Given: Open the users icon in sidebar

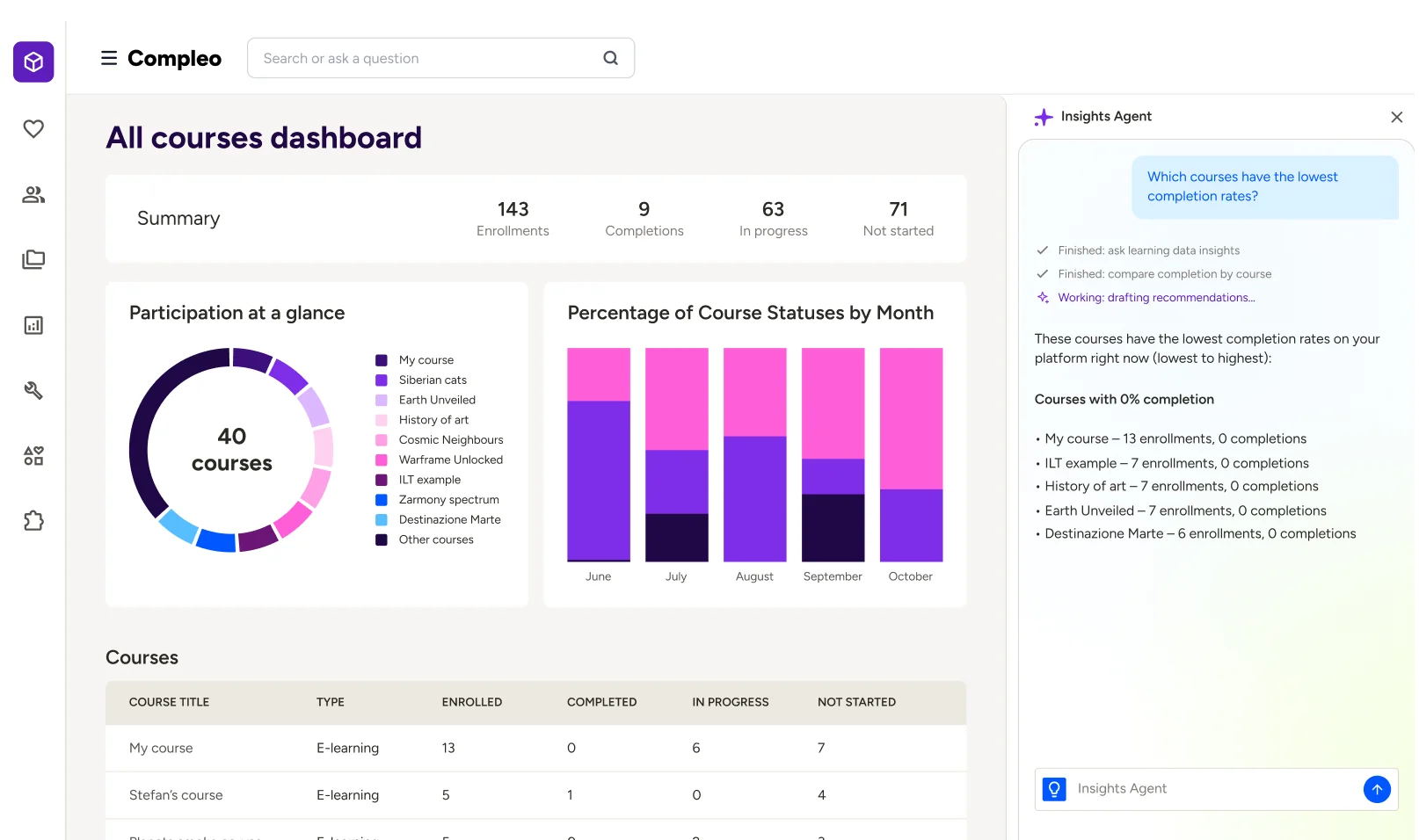Looking at the screenshot, I should [x=33, y=194].
